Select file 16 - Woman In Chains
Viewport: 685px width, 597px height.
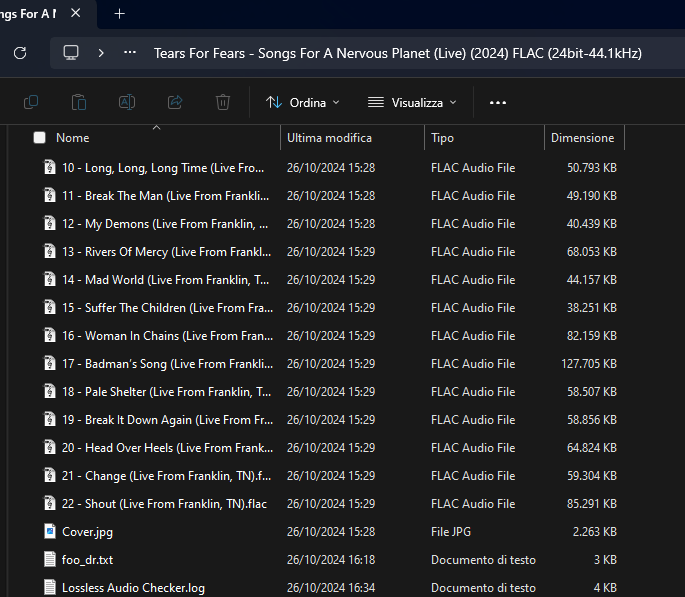pyautogui.click(x=167, y=335)
